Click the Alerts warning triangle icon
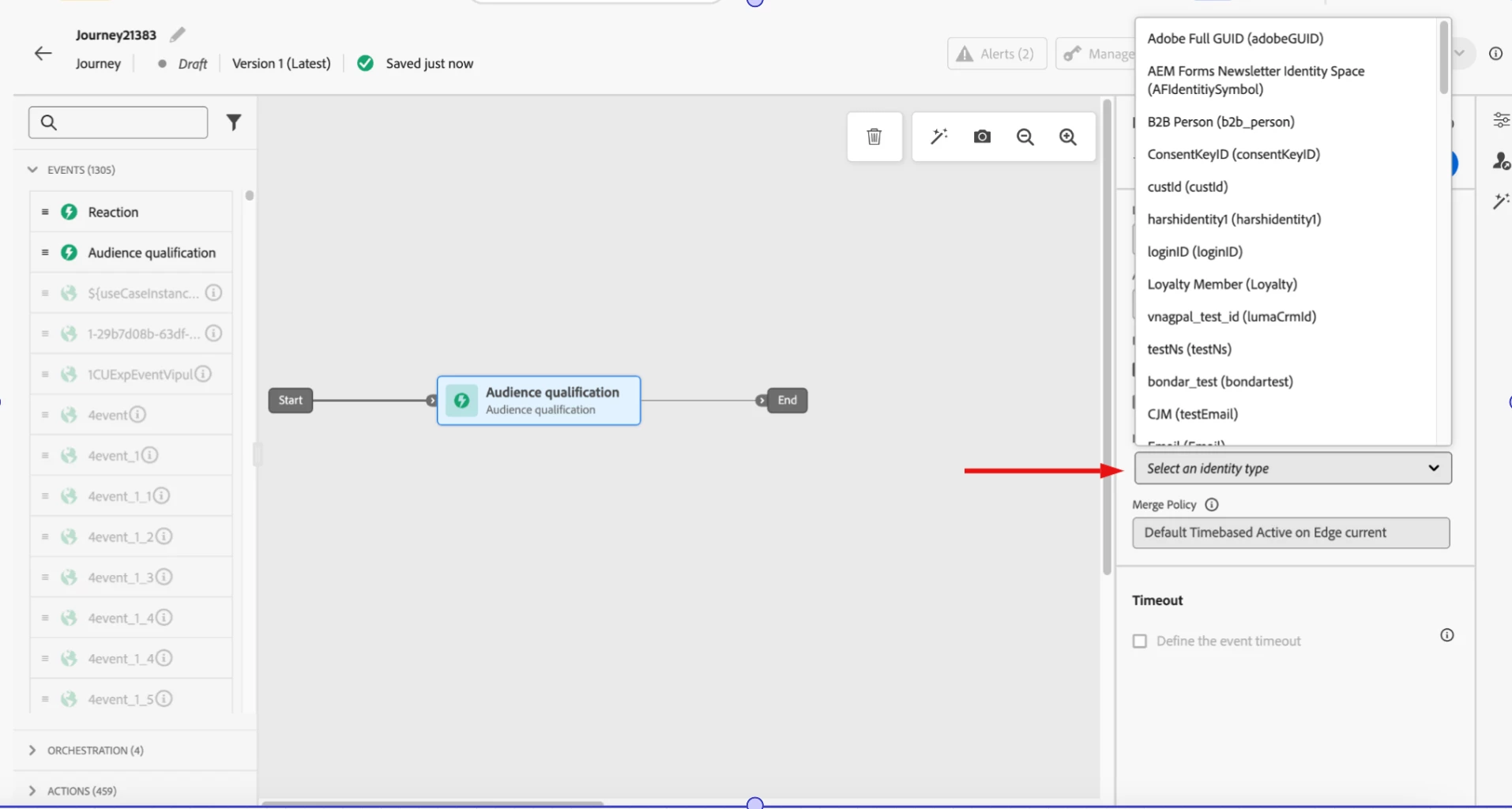1512x809 pixels. click(965, 54)
